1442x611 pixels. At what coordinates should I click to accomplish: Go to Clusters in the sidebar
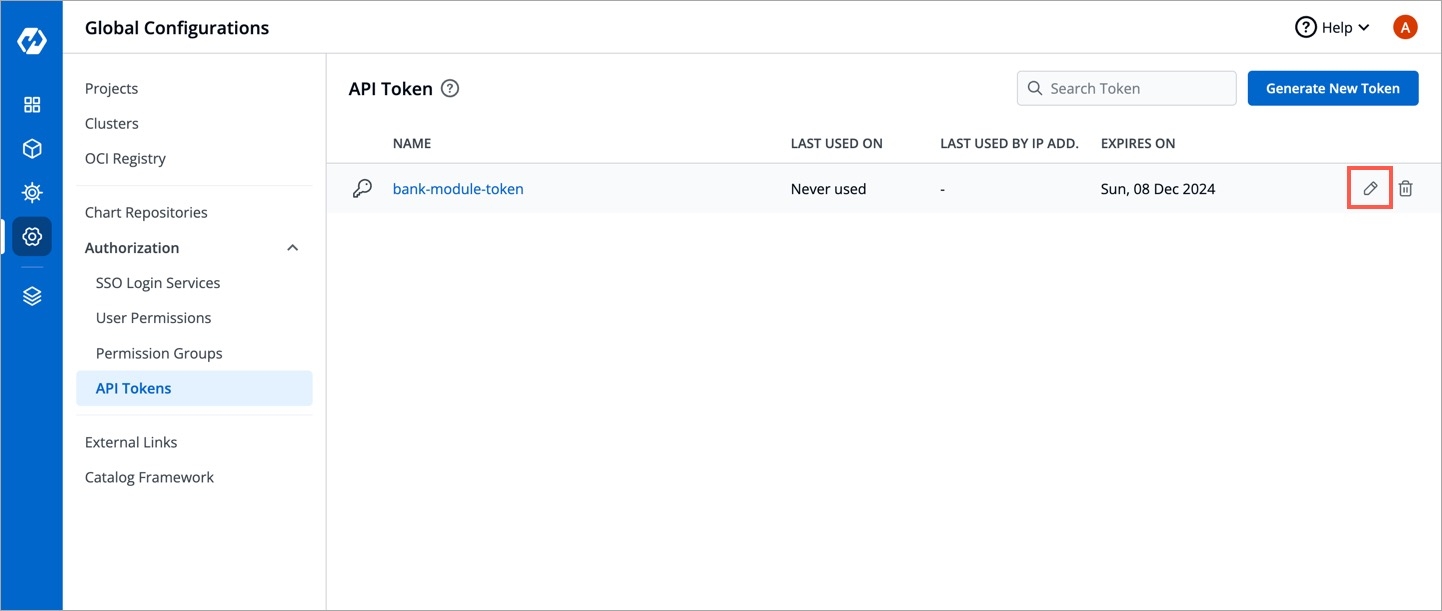click(x=111, y=124)
